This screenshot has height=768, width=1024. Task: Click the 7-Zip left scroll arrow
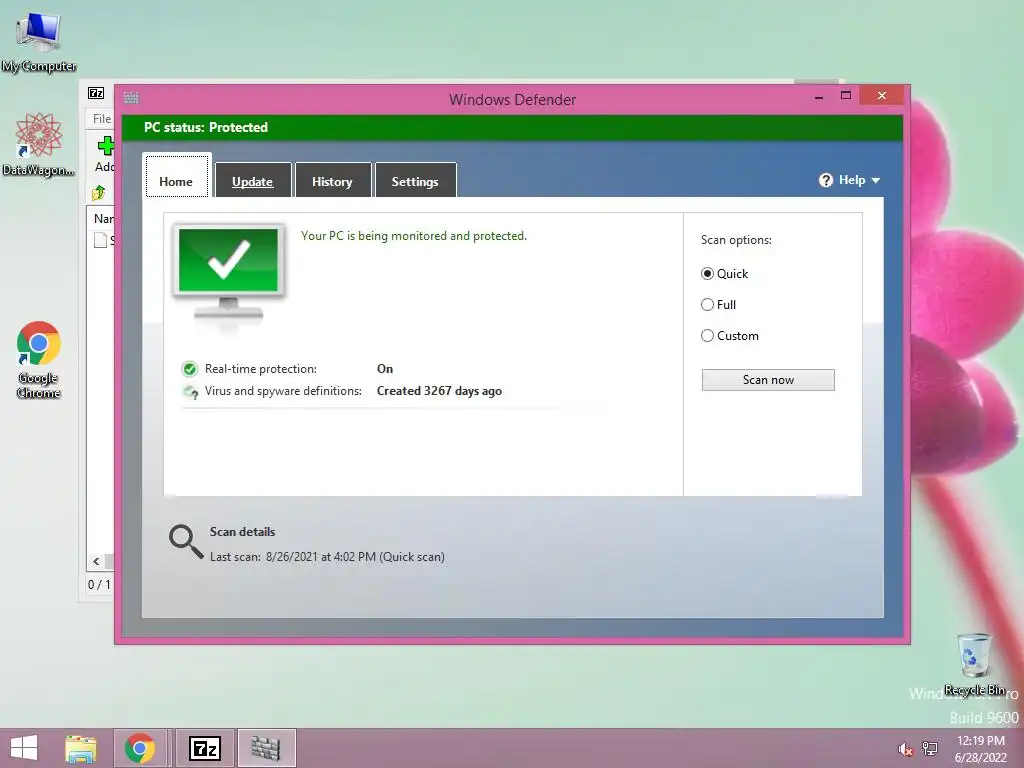click(x=96, y=561)
